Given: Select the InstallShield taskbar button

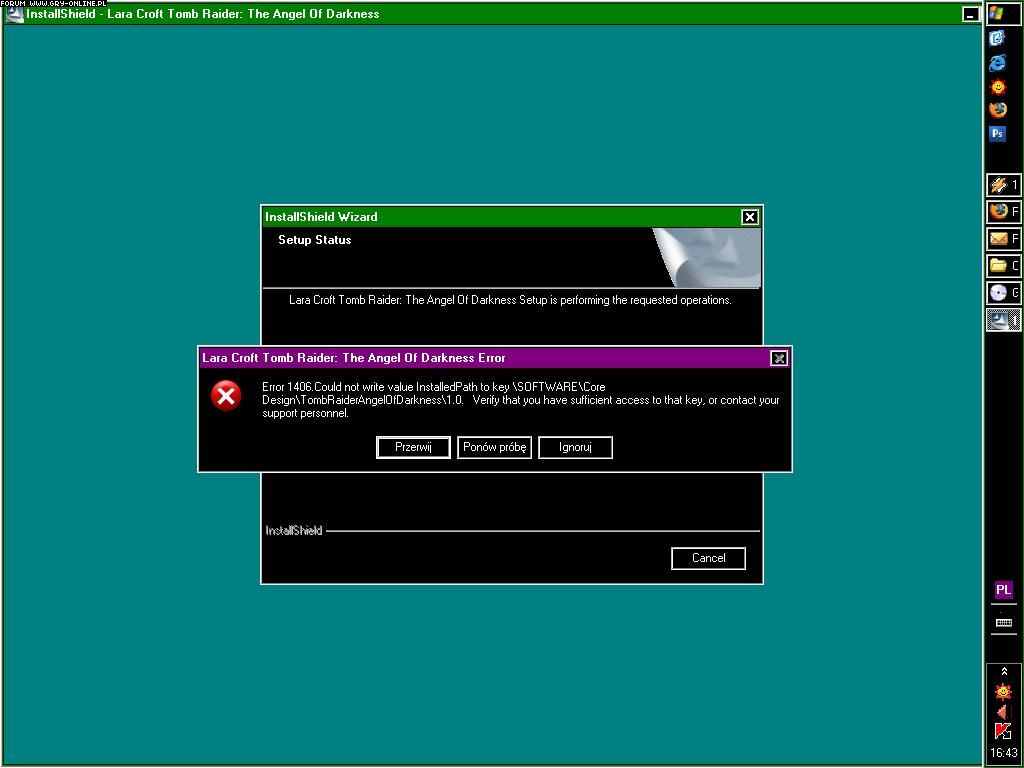Looking at the screenshot, I should [x=1004, y=320].
